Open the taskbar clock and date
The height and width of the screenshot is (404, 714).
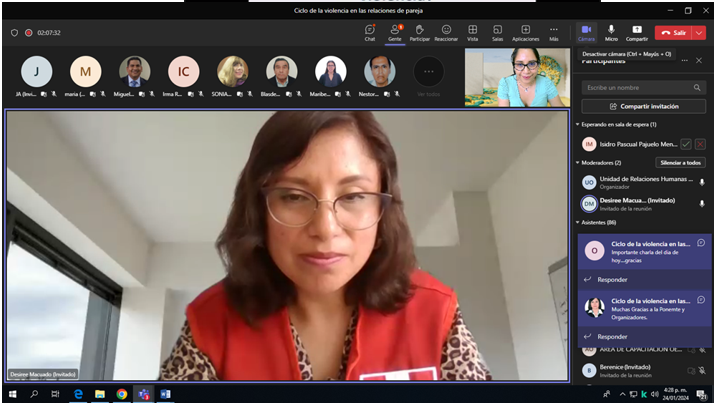point(676,394)
